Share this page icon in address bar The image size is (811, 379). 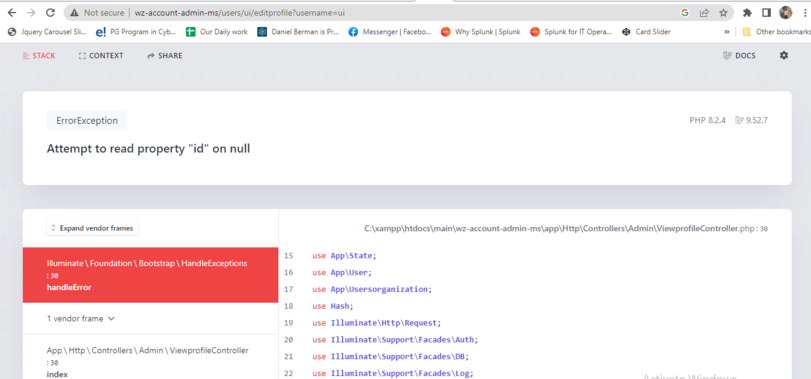click(x=704, y=13)
